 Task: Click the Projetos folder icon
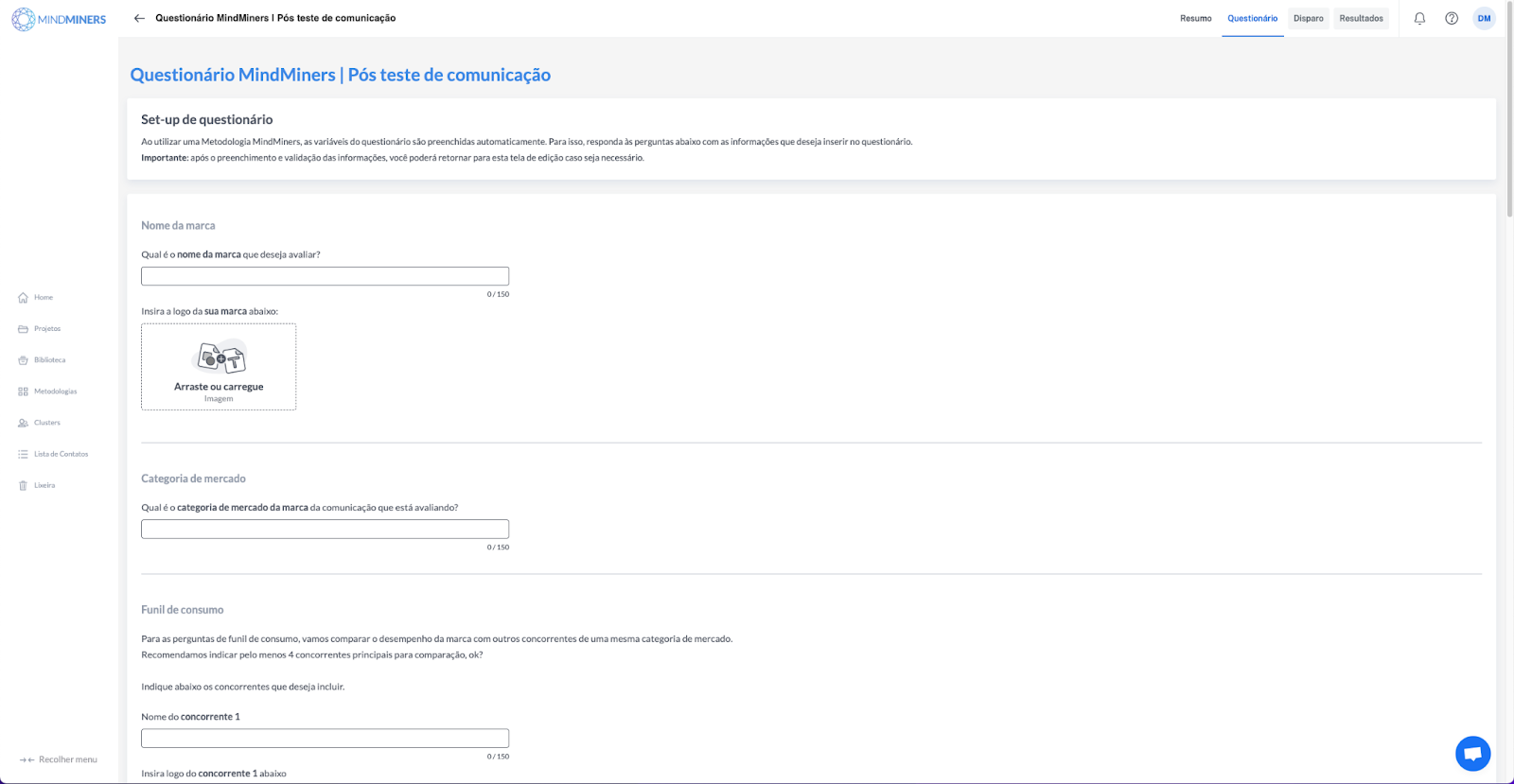[x=23, y=329]
